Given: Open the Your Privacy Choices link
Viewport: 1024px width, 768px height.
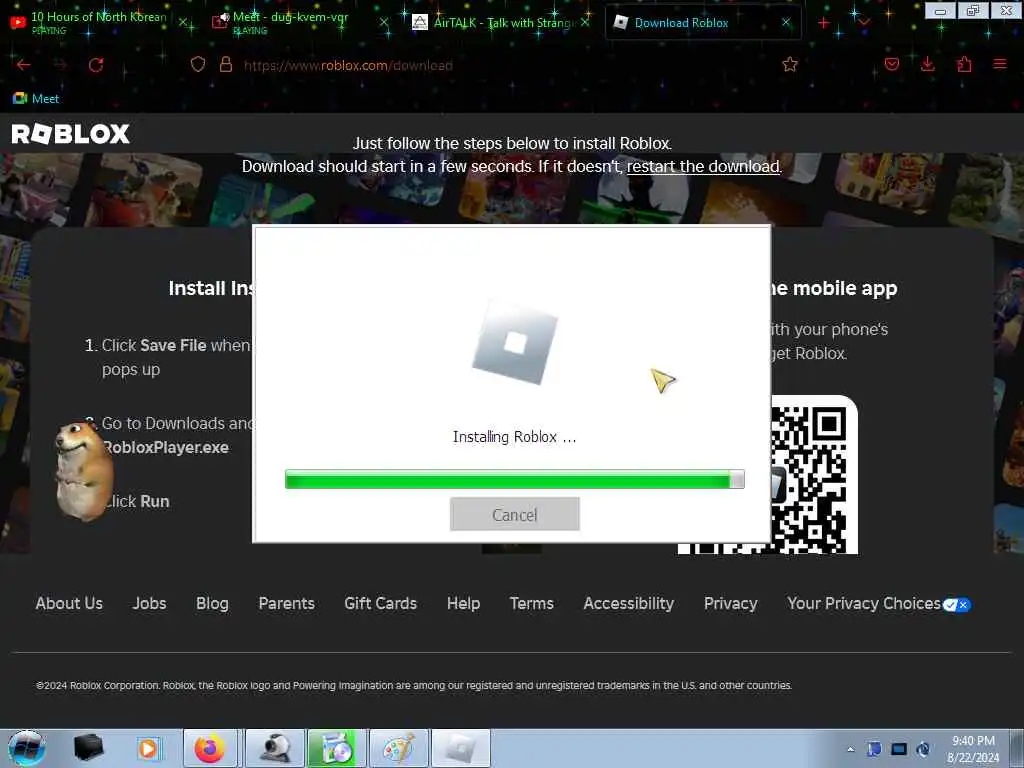Looking at the screenshot, I should point(864,603).
